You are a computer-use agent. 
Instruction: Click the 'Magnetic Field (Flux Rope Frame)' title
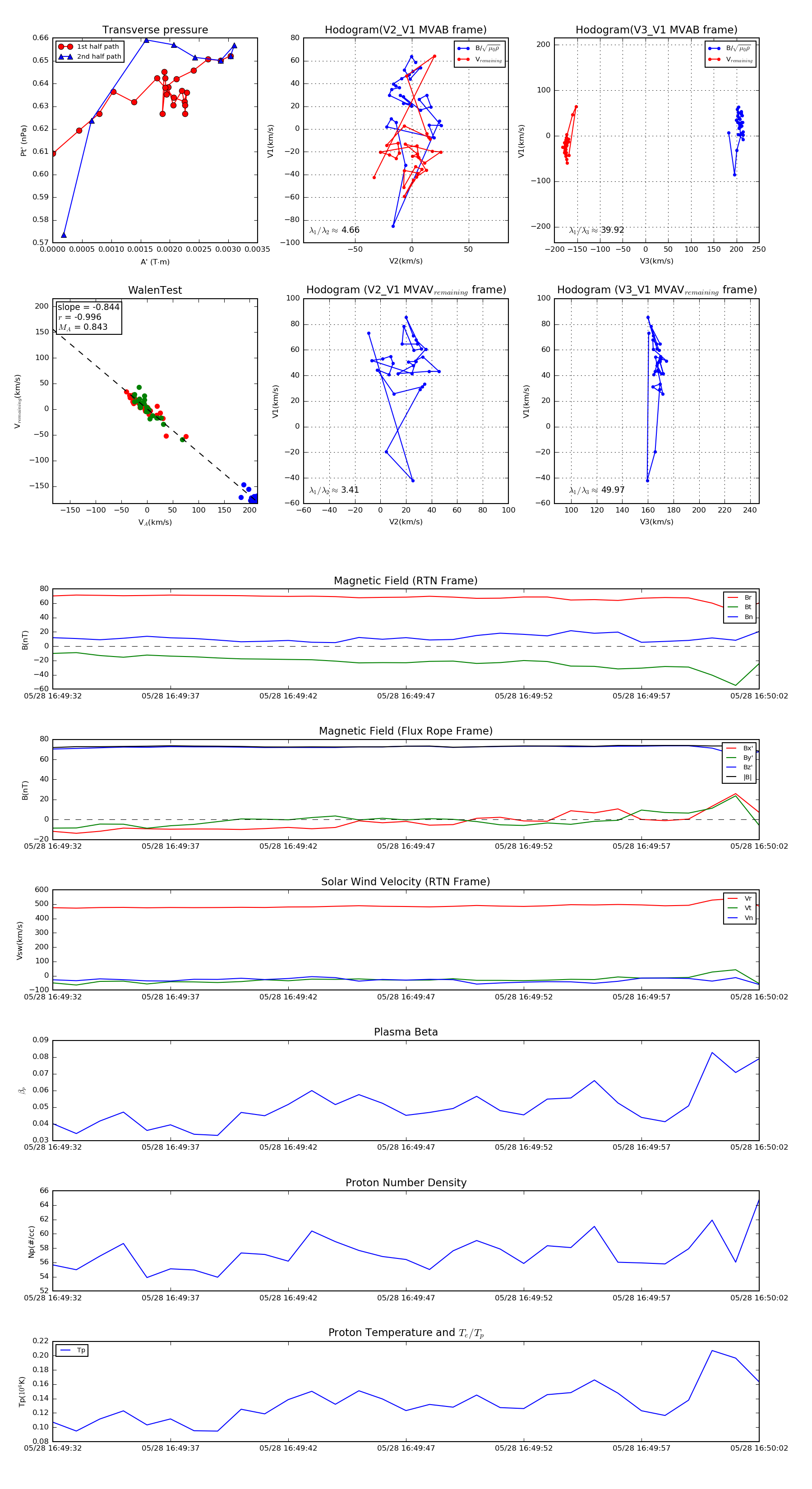(406, 731)
